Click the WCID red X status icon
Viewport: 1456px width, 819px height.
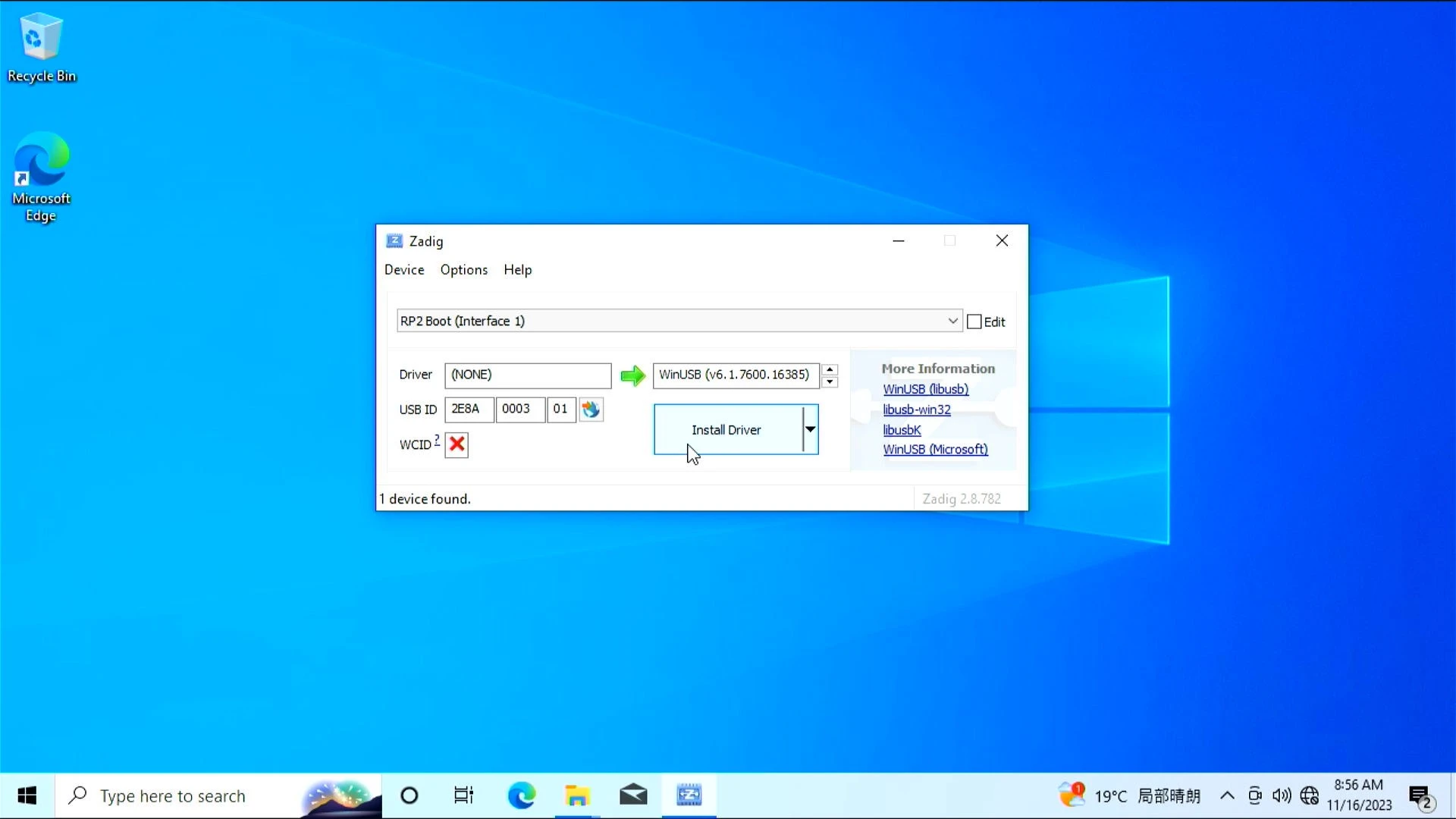[457, 444]
